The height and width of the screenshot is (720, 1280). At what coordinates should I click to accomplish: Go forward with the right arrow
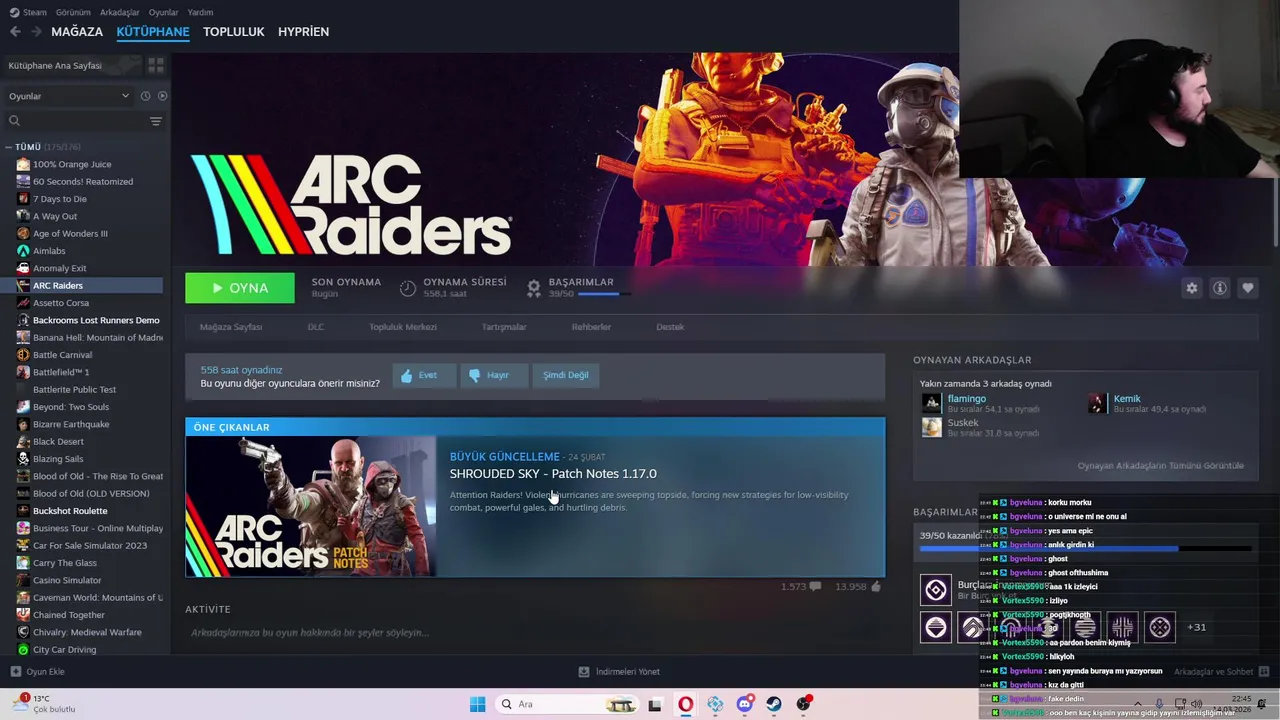point(36,32)
